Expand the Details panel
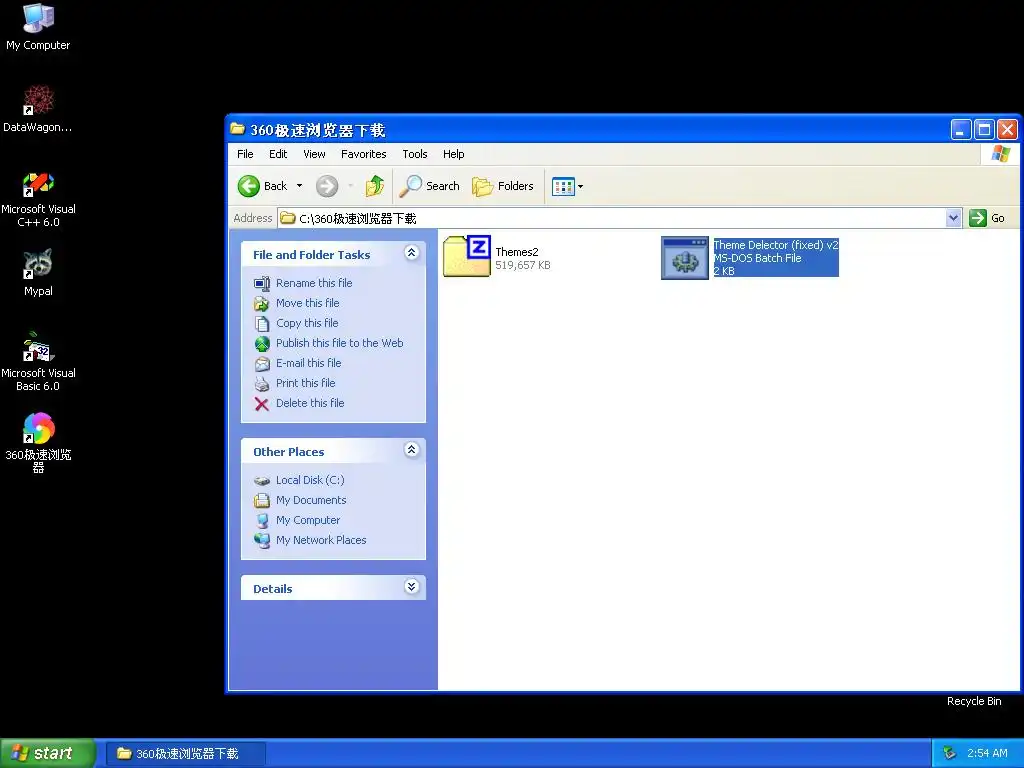 411,586
